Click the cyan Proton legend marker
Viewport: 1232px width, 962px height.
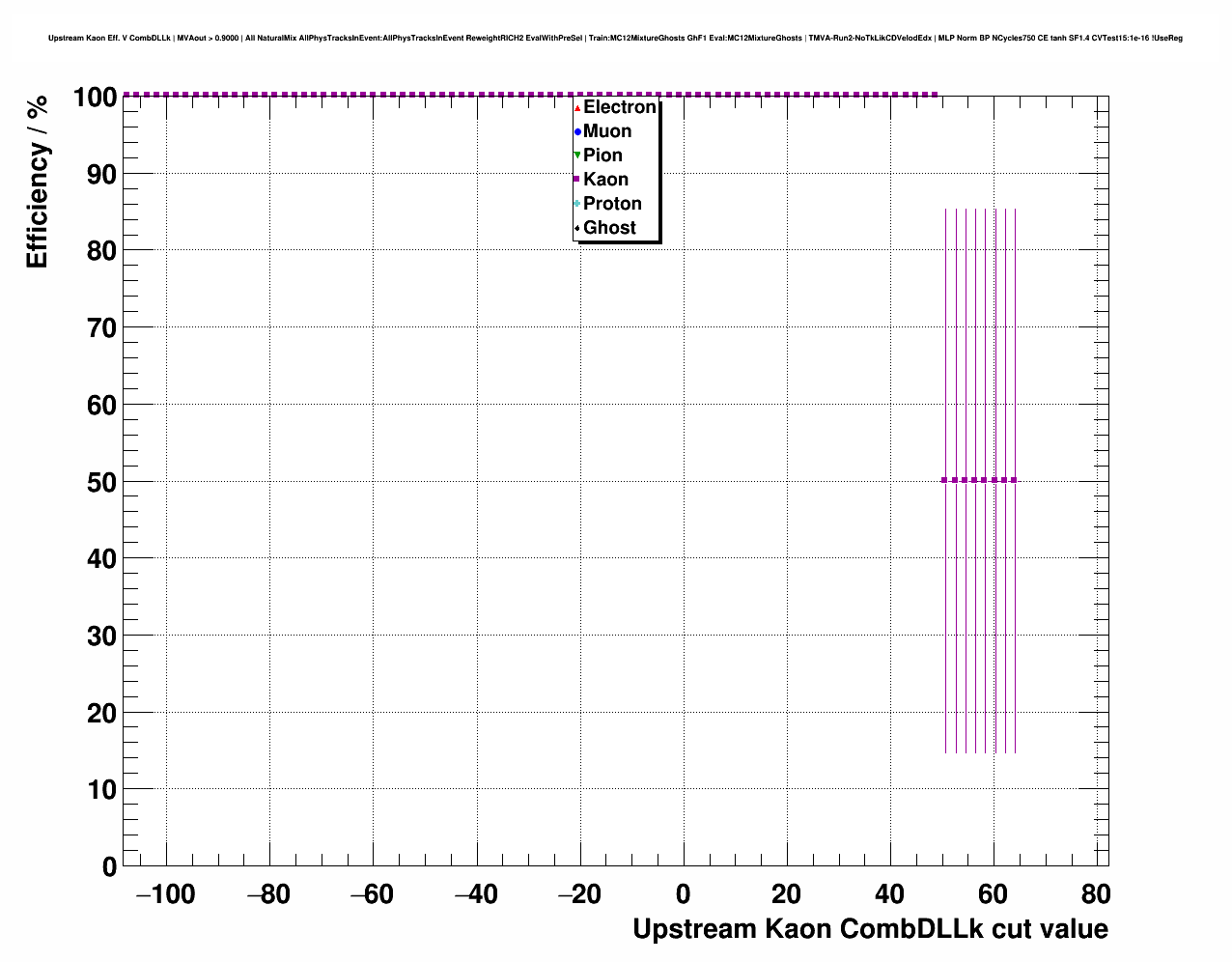pos(577,204)
